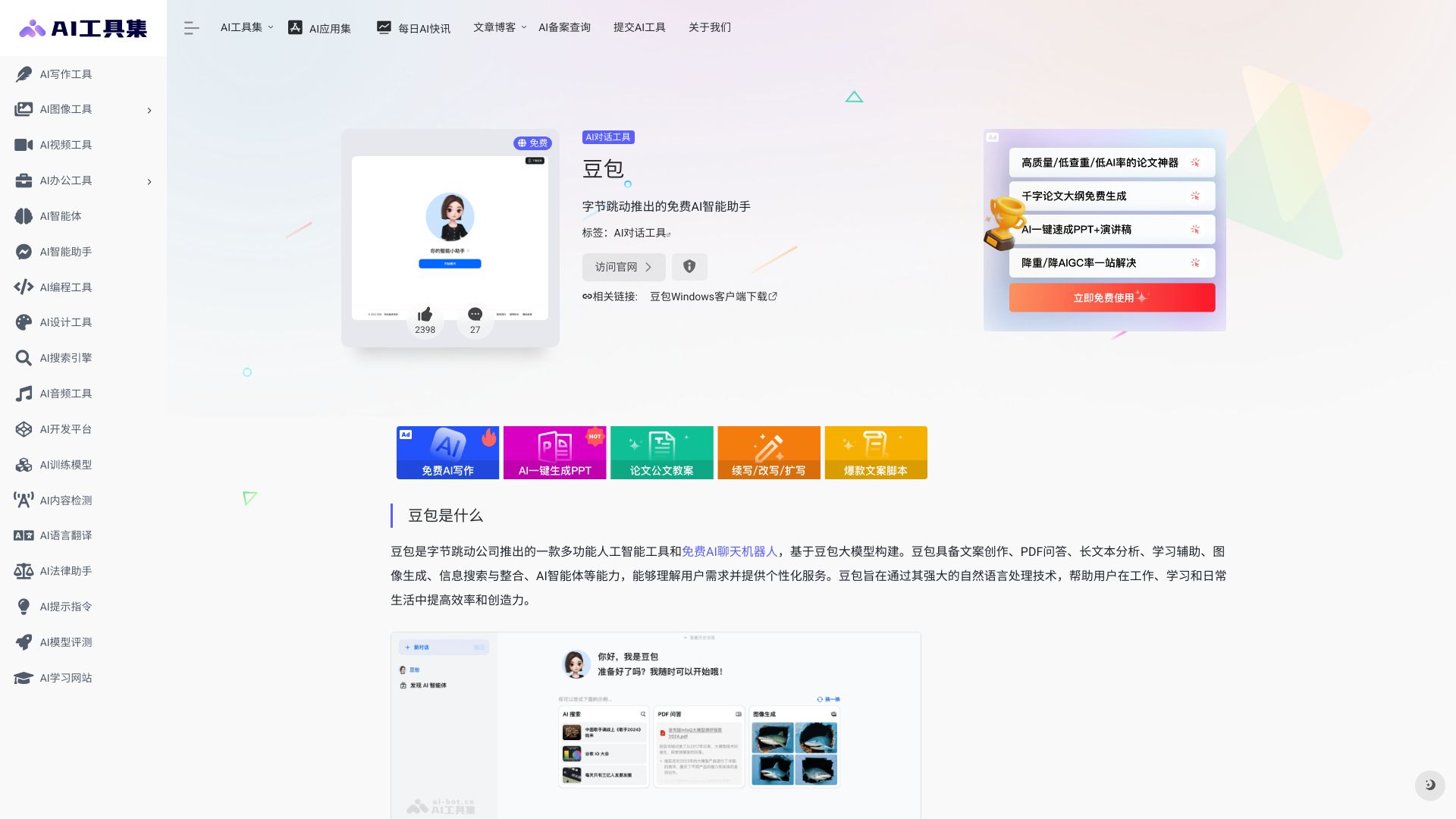Viewport: 1456px width, 819px height.
Task: Toggle dark mode with the moon button
Action: [1429, 785]
